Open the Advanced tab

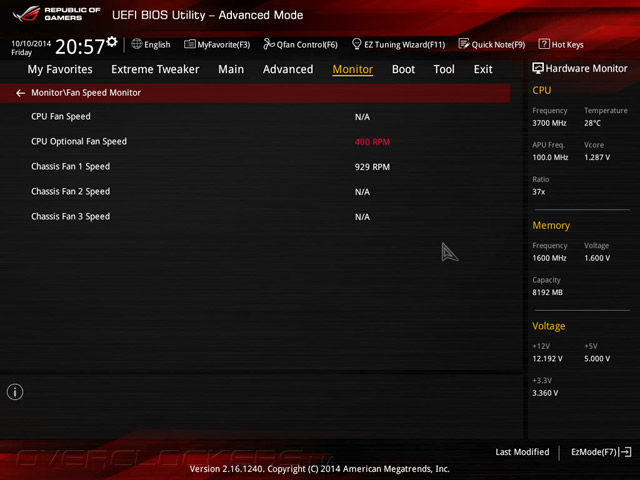point(288,69)
